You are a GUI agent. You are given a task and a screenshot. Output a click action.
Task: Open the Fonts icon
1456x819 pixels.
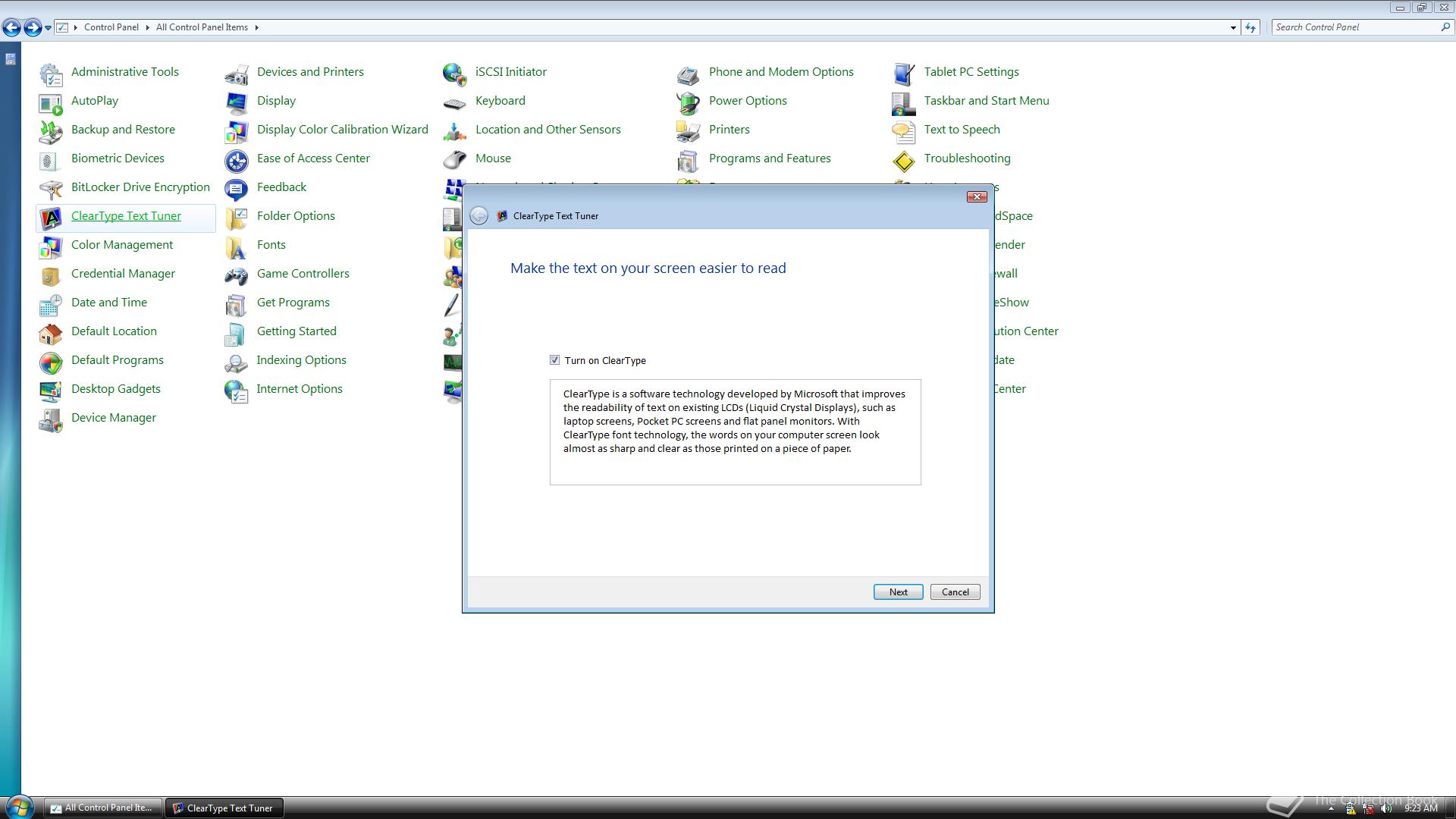(236, 247)
